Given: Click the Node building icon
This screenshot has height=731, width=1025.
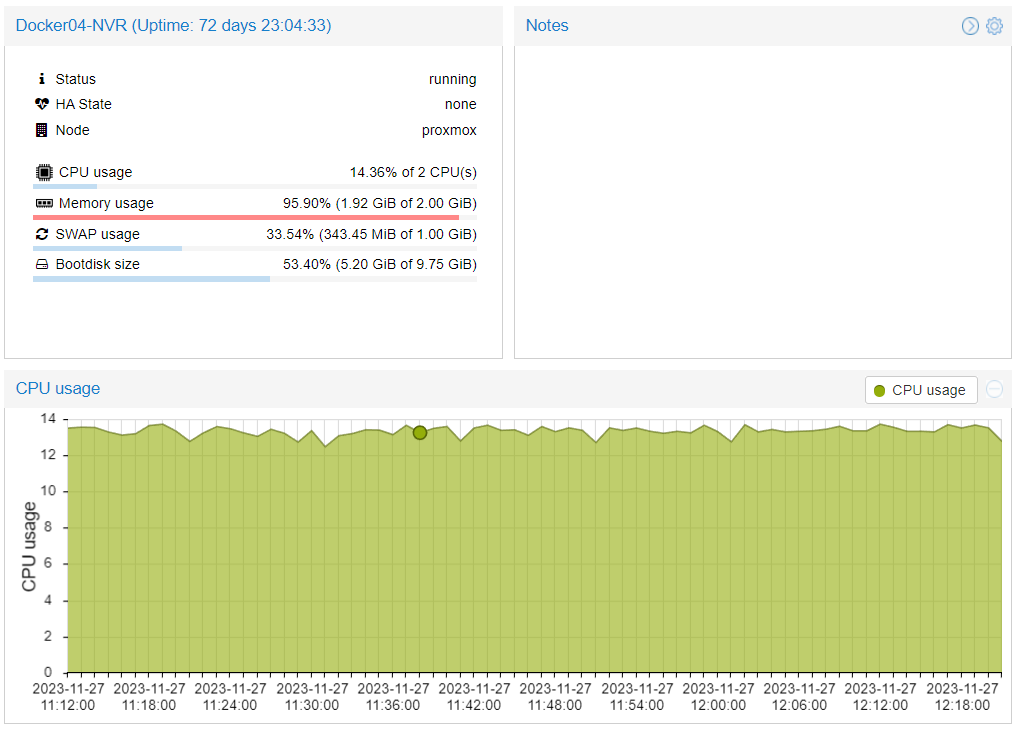Looking at the screenshot, I should click(41, 130).
